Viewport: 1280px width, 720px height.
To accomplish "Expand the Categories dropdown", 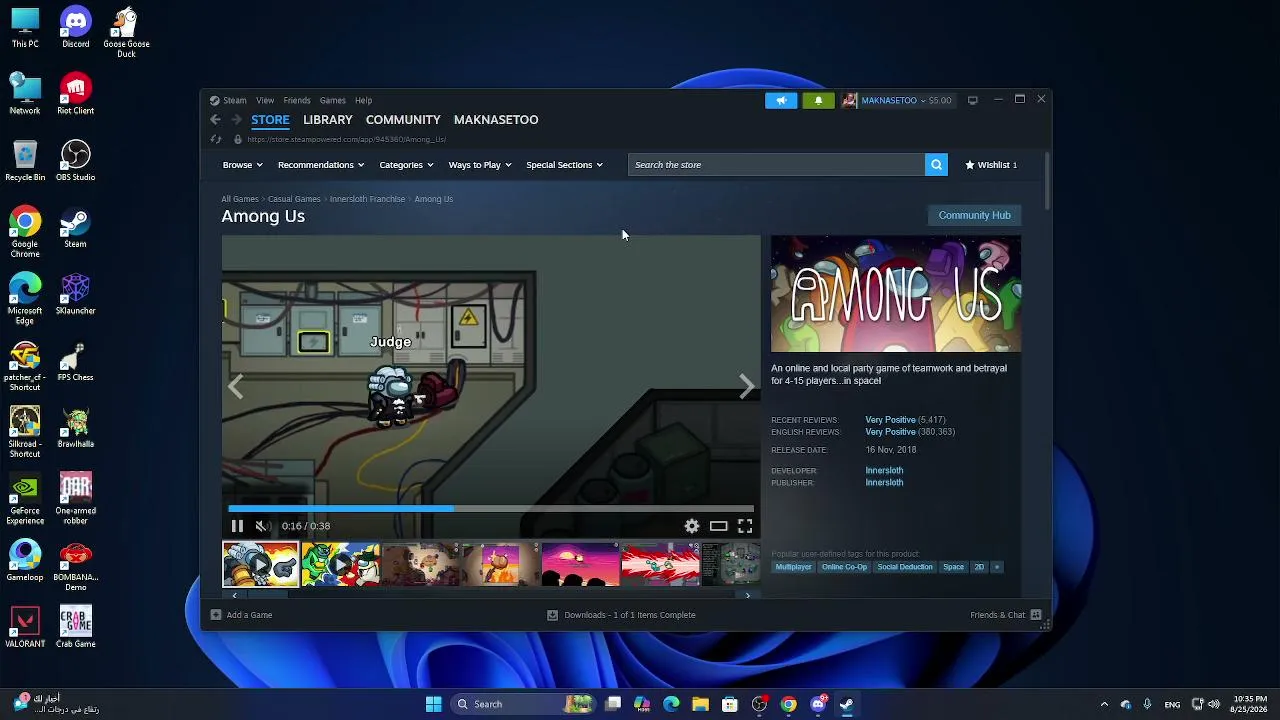I will click(x=406, y=165).
